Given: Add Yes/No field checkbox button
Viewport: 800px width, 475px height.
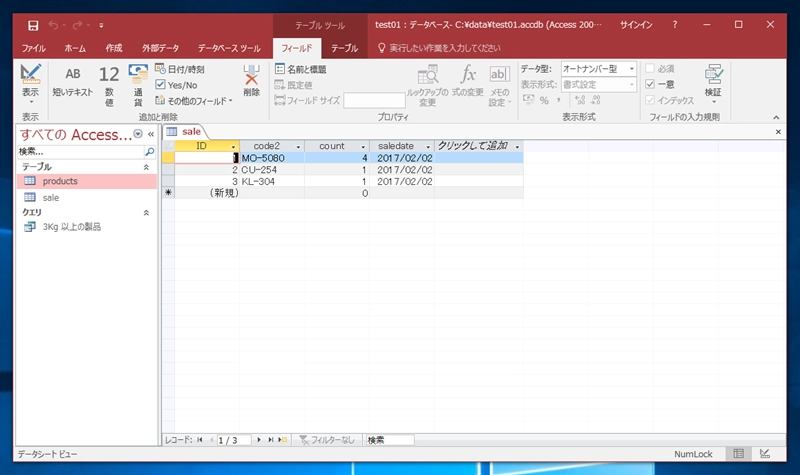Looking at the screenshot, I should coord(176,85).
